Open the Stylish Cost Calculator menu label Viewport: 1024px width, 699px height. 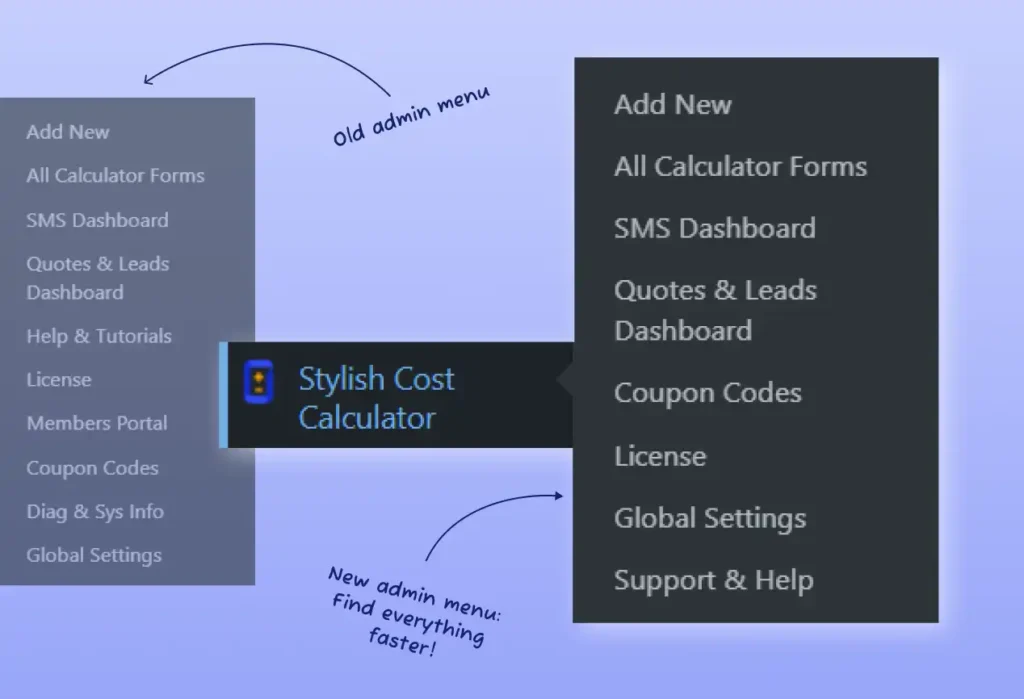[x=376, y=398]
